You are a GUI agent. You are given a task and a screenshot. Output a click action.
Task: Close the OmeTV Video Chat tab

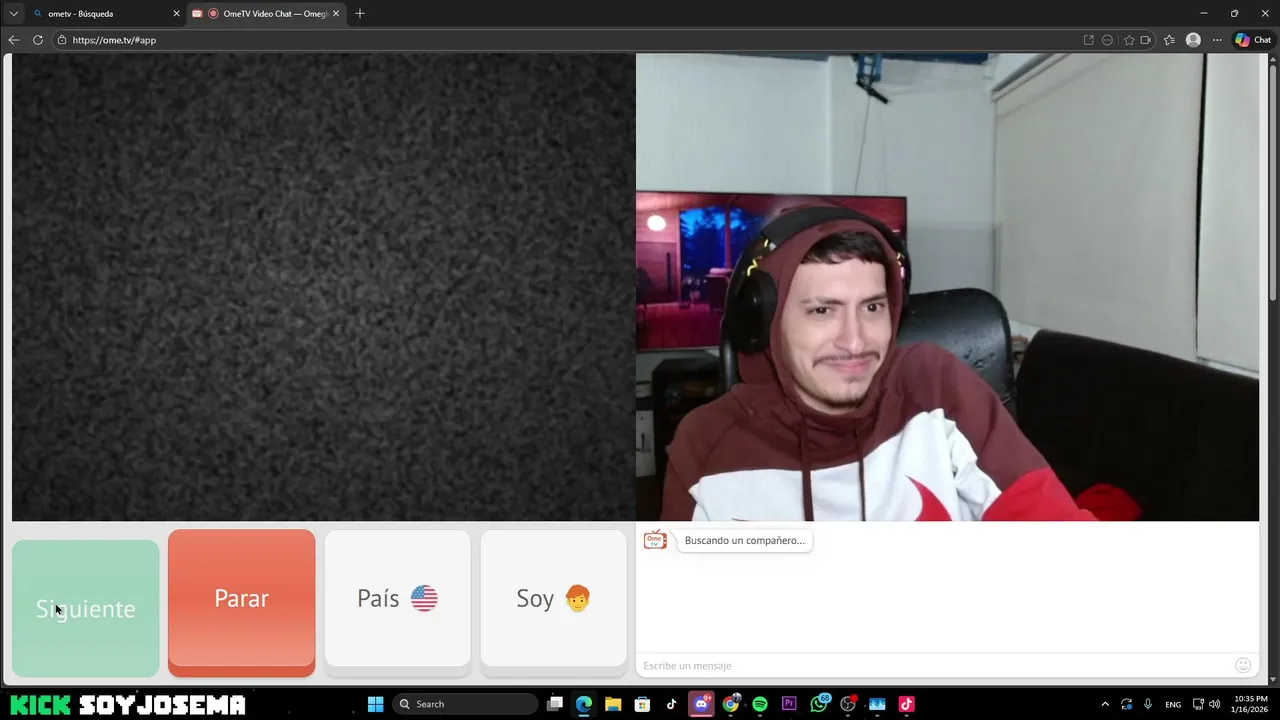pos(336,14)
